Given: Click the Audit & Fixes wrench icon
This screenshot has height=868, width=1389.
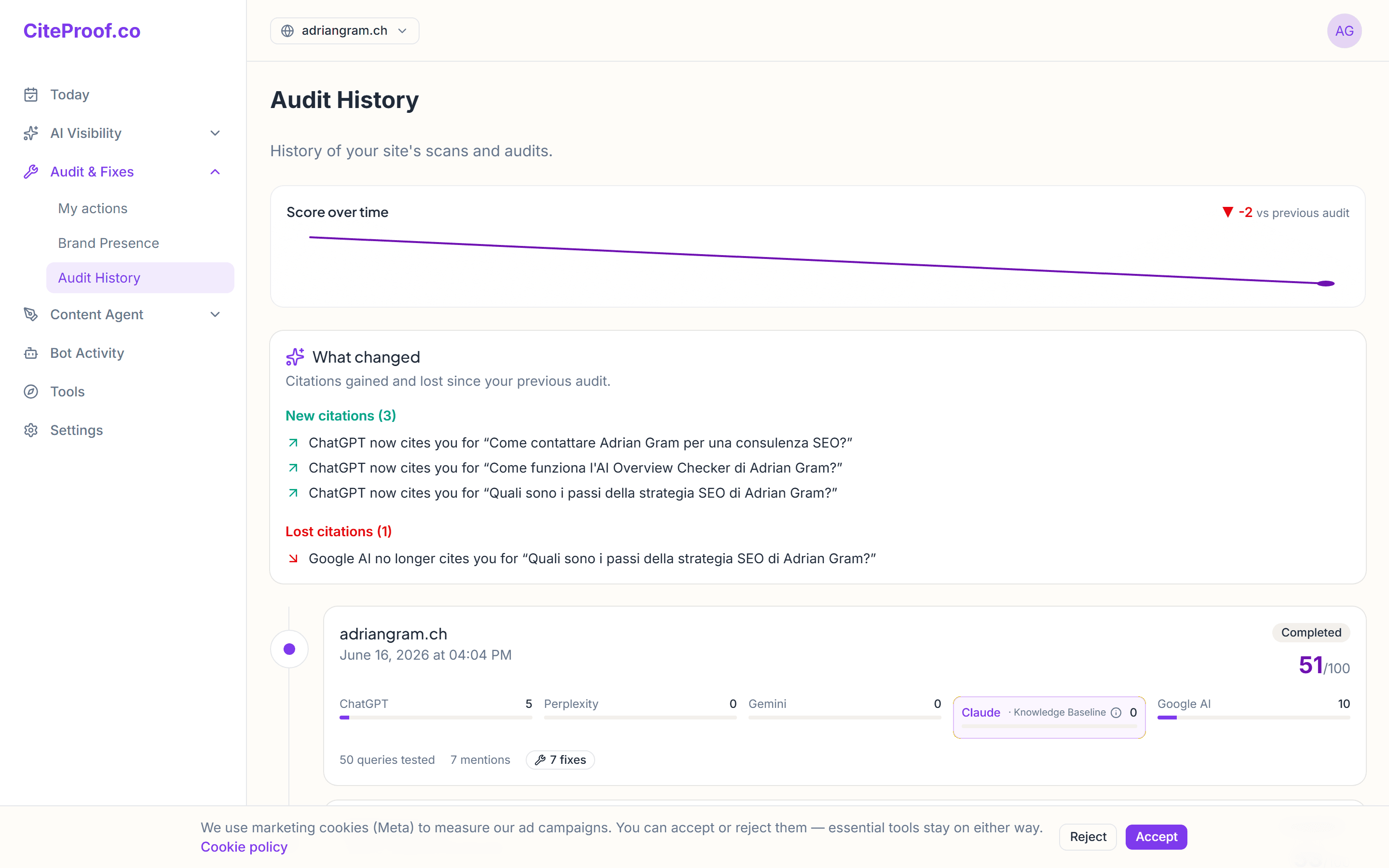Looking at the screenshot, I should 31,172.
